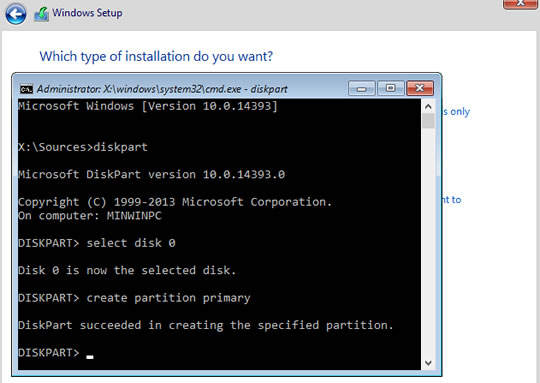
Task: Click the Windows Setup disc icon
Action: 42,14
